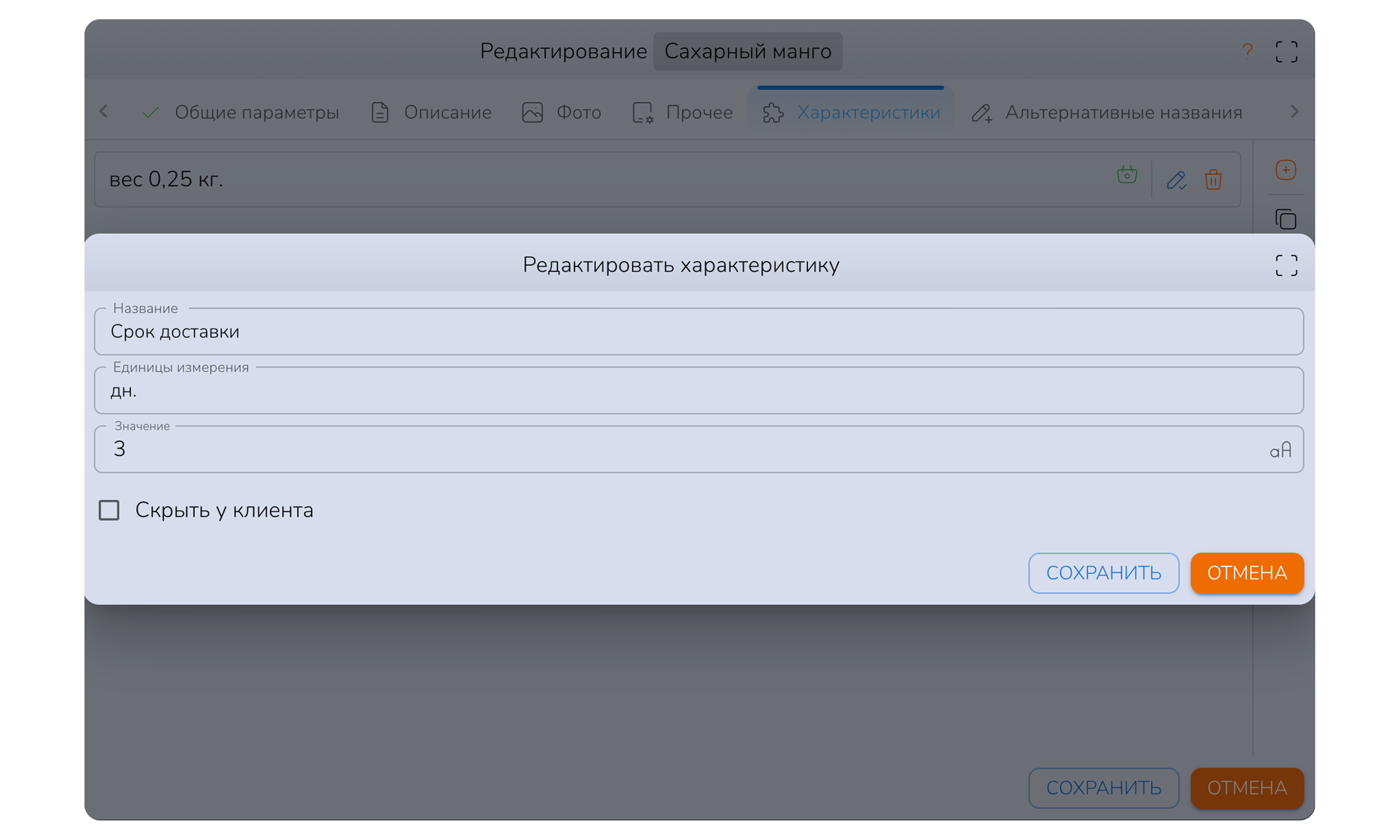Click ОТМЕНА at the bottom of background window
This screenshot has height=840, width=1400.
tap(1246, 787)
